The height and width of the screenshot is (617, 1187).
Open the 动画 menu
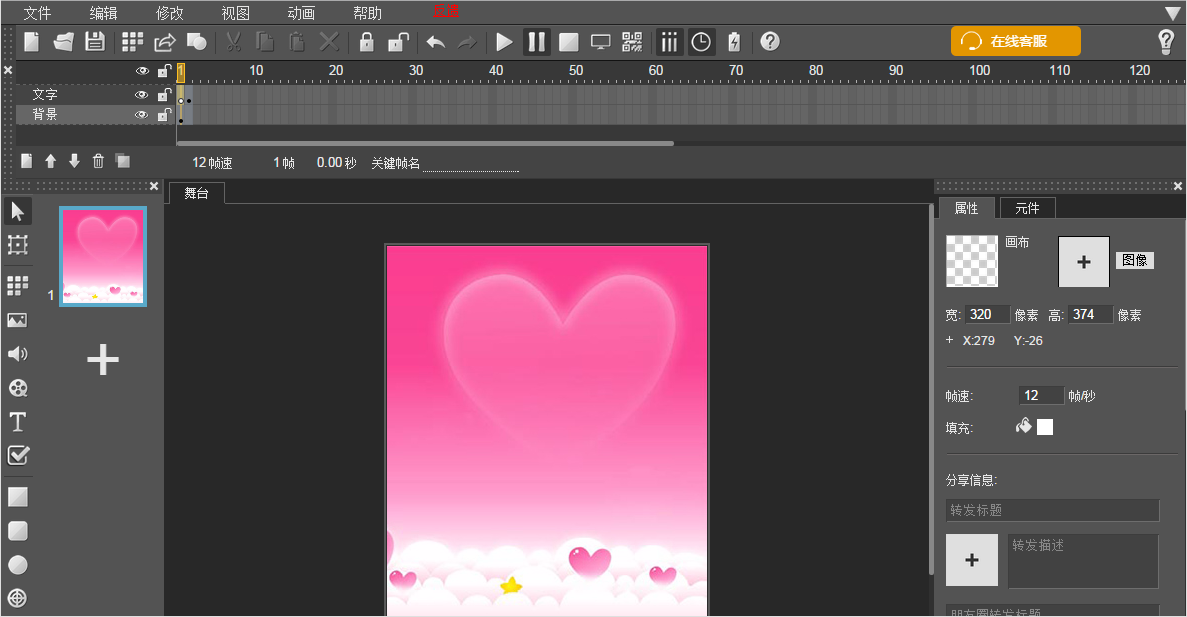click(301, 13)
